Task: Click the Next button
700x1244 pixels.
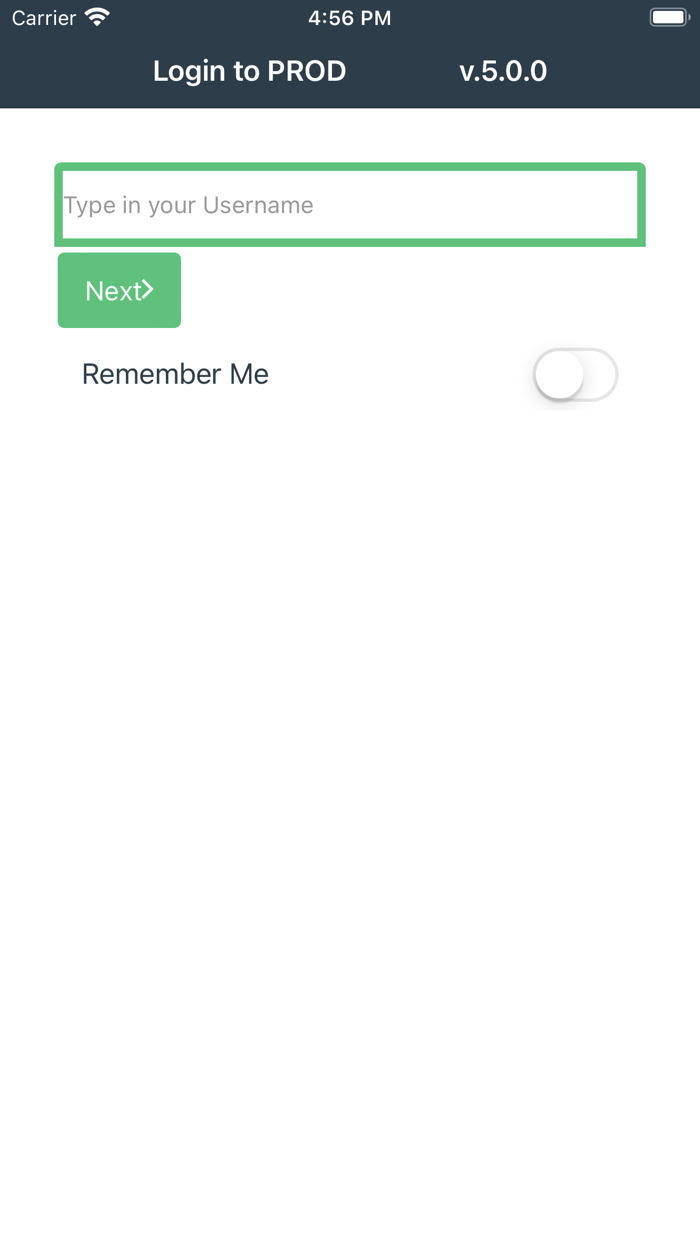Action: point(119,290)
